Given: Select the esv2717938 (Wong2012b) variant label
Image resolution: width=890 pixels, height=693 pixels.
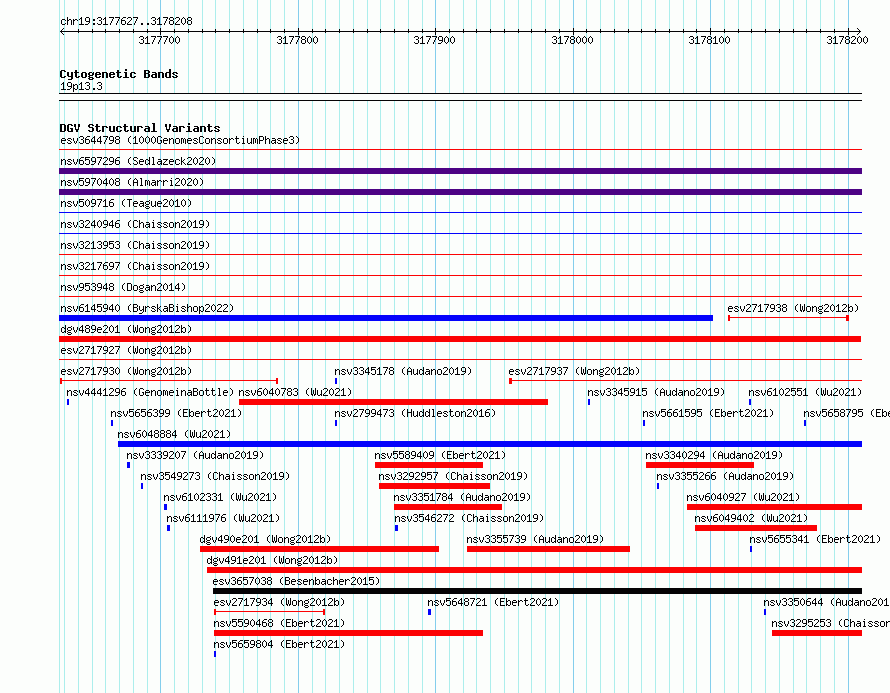Looking at the screenshot, I should (792, 308).
